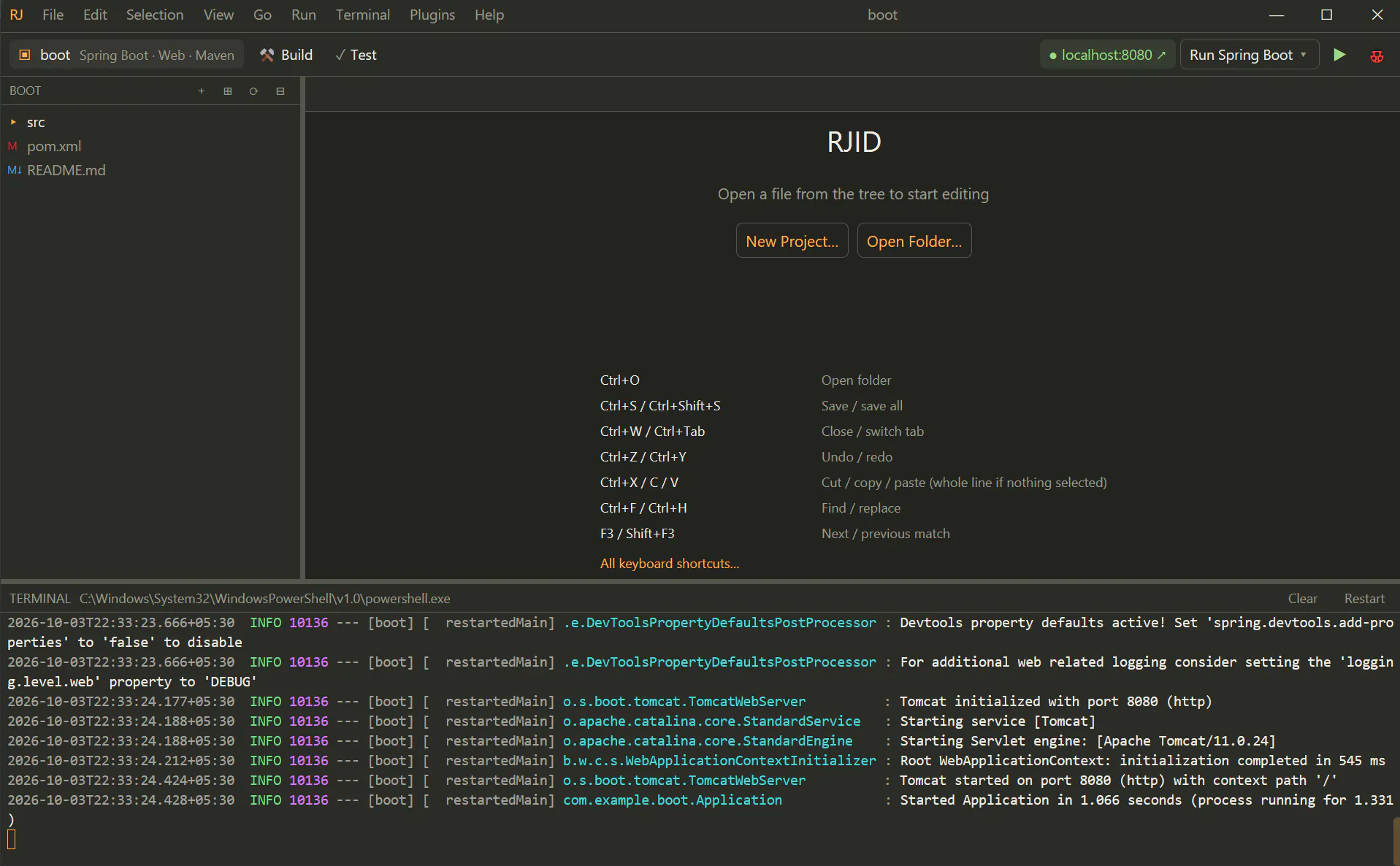Clear the terminal output
Viewport: 1400px width, 866px height.
tap(1302, 599)
